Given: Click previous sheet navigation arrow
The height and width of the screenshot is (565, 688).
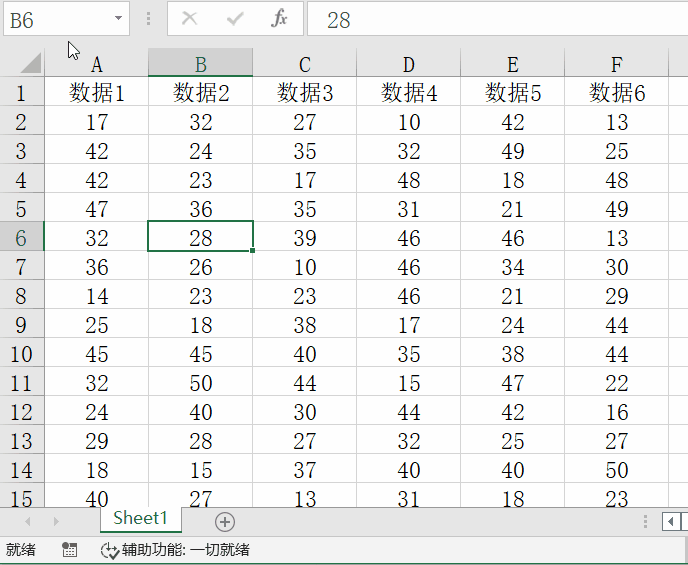Looking at the screenshot, I should point(28,522).
